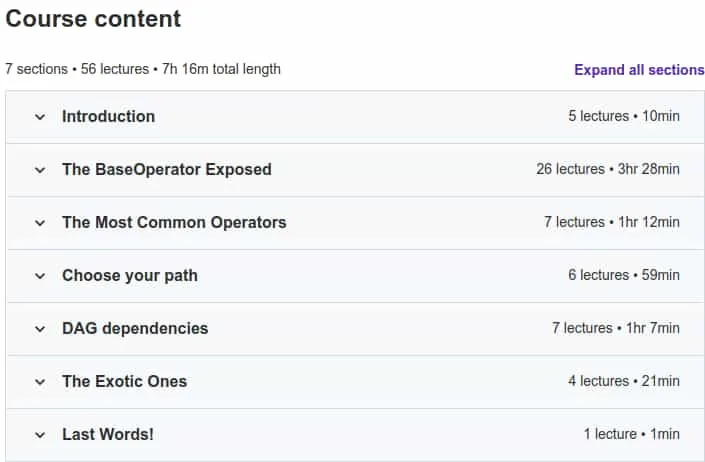Screen dimensions: 705x462
Task: Expand DAG dependencies using its chevron
Action: click(x=40, y=329)
